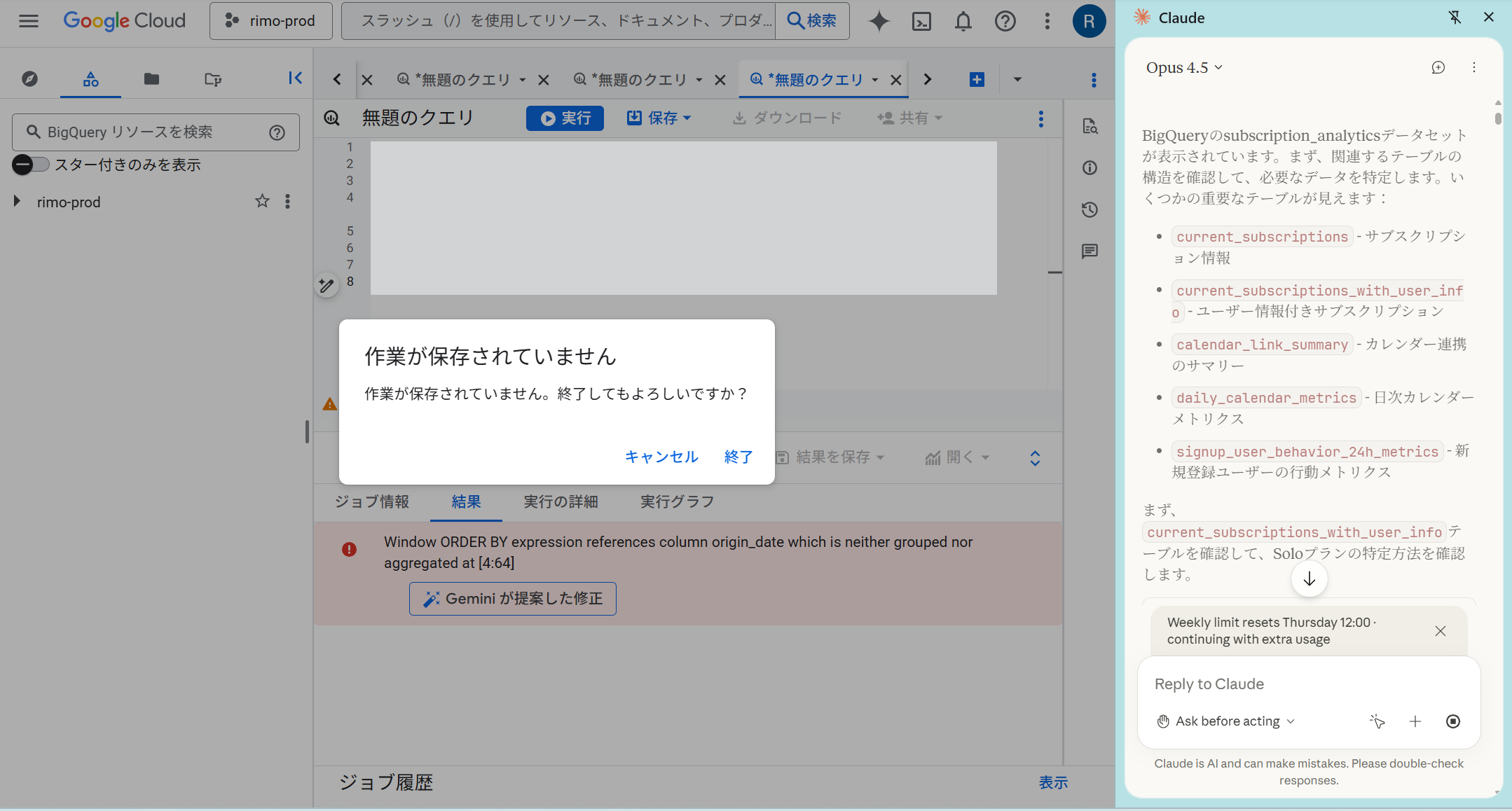This screenshot has height=811, width=1512.
Task: Open query history clock icon in right rail
Action: (x=1090, y=209)
